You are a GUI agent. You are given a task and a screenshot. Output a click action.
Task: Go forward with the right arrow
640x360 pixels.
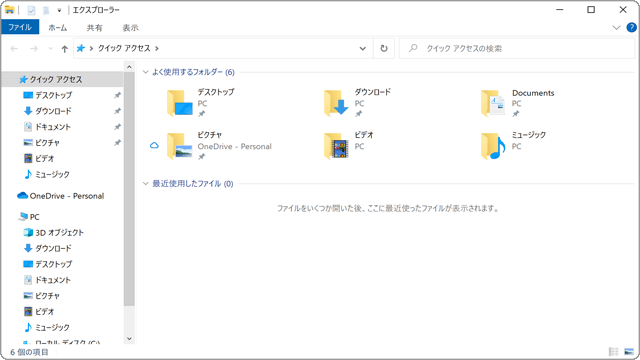(x=33, y=49)
